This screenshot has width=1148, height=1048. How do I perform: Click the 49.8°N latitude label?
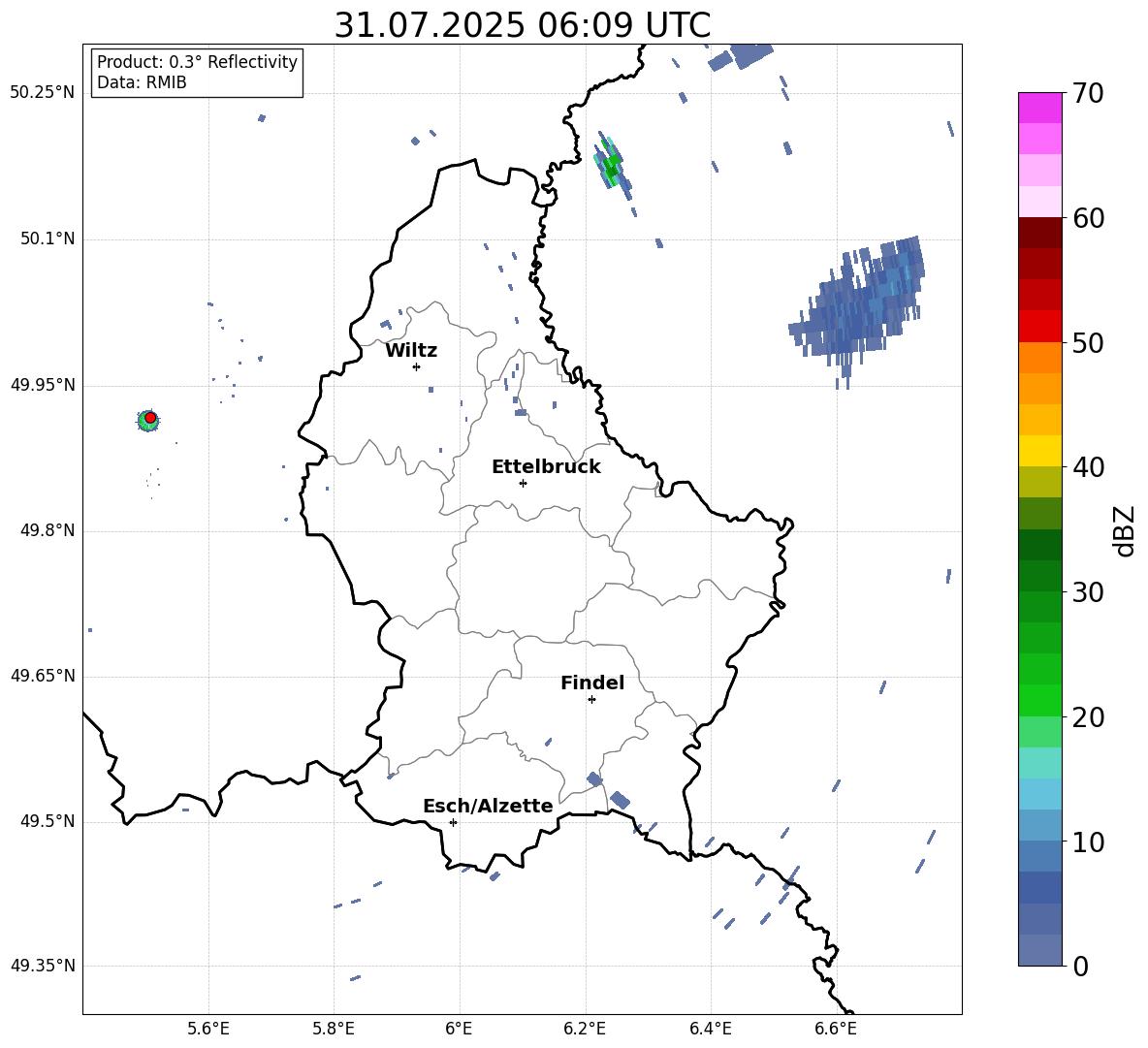48,530
